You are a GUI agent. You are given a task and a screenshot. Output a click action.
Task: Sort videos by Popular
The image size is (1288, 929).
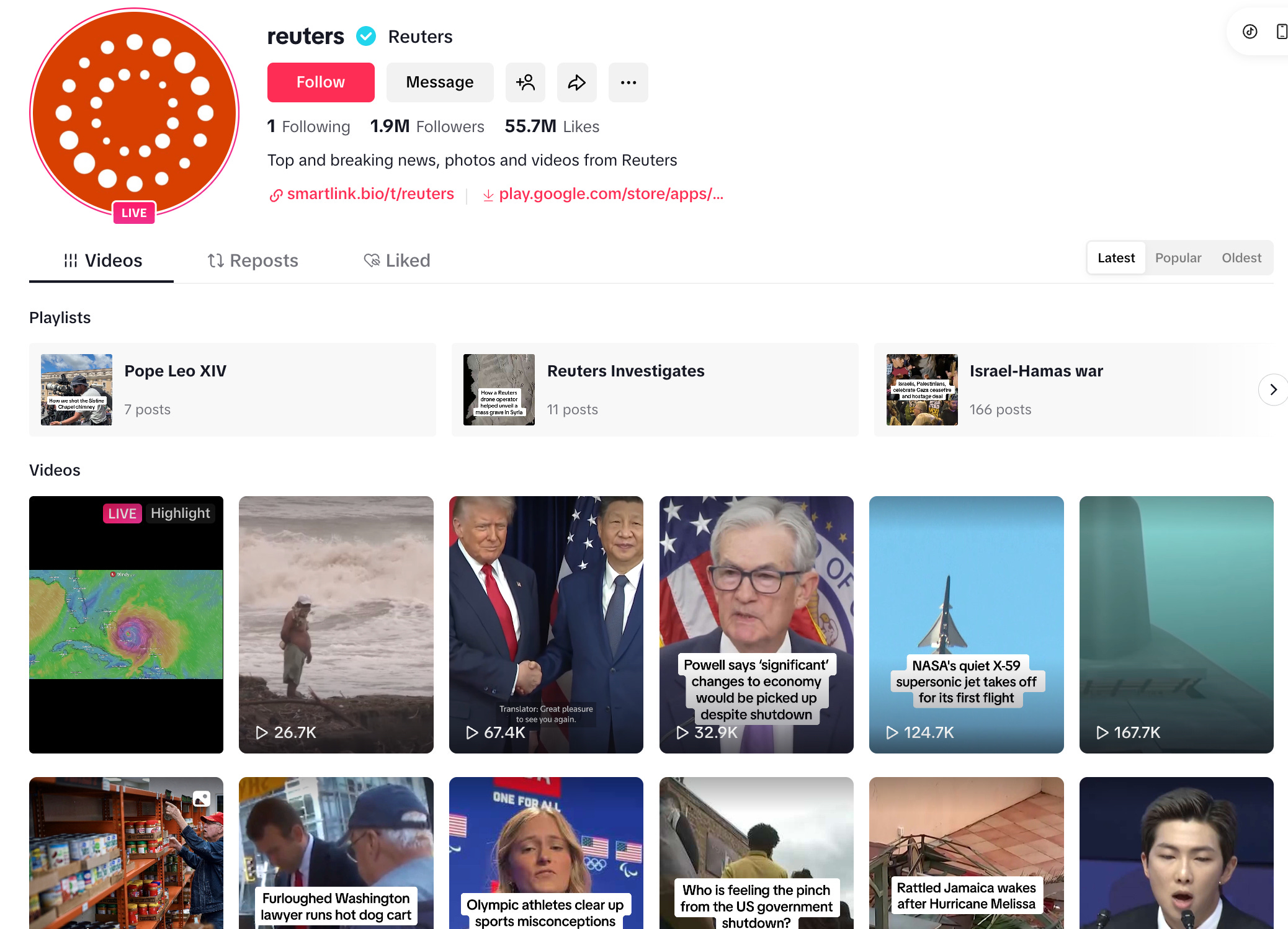click(1178, 258)
